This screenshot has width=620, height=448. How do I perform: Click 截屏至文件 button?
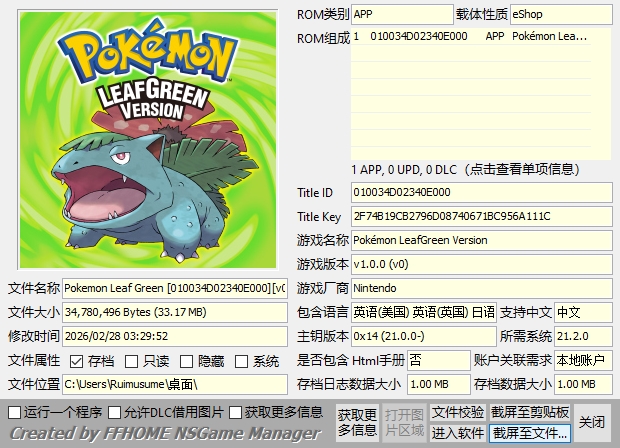530,433
